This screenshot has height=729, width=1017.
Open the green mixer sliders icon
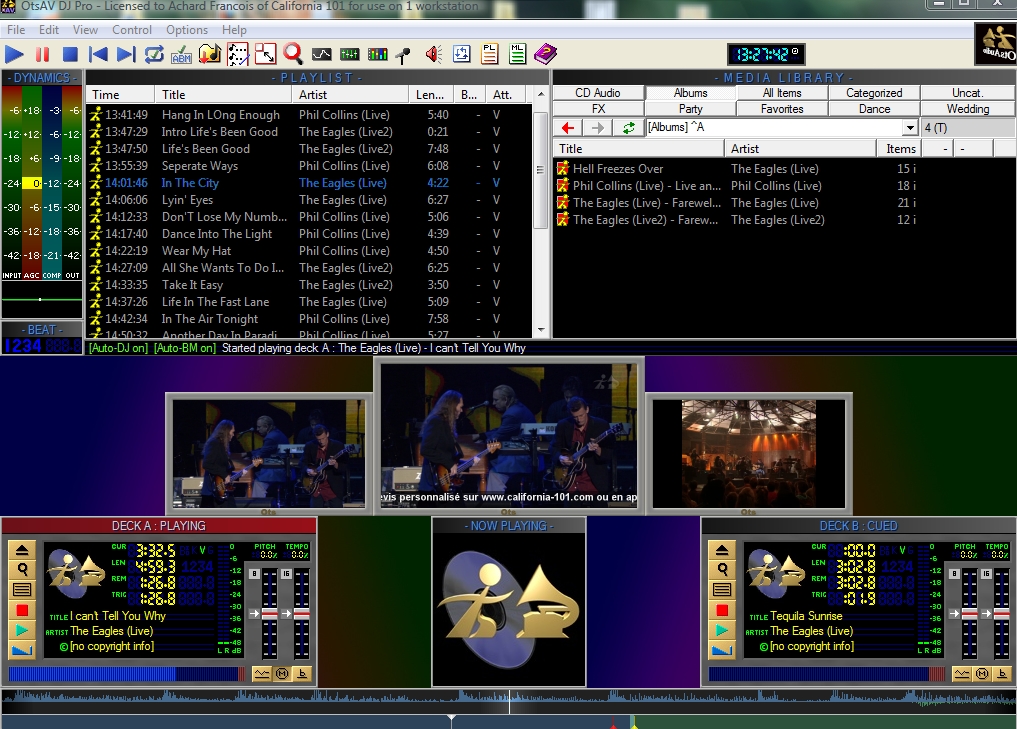pos(350,54)
